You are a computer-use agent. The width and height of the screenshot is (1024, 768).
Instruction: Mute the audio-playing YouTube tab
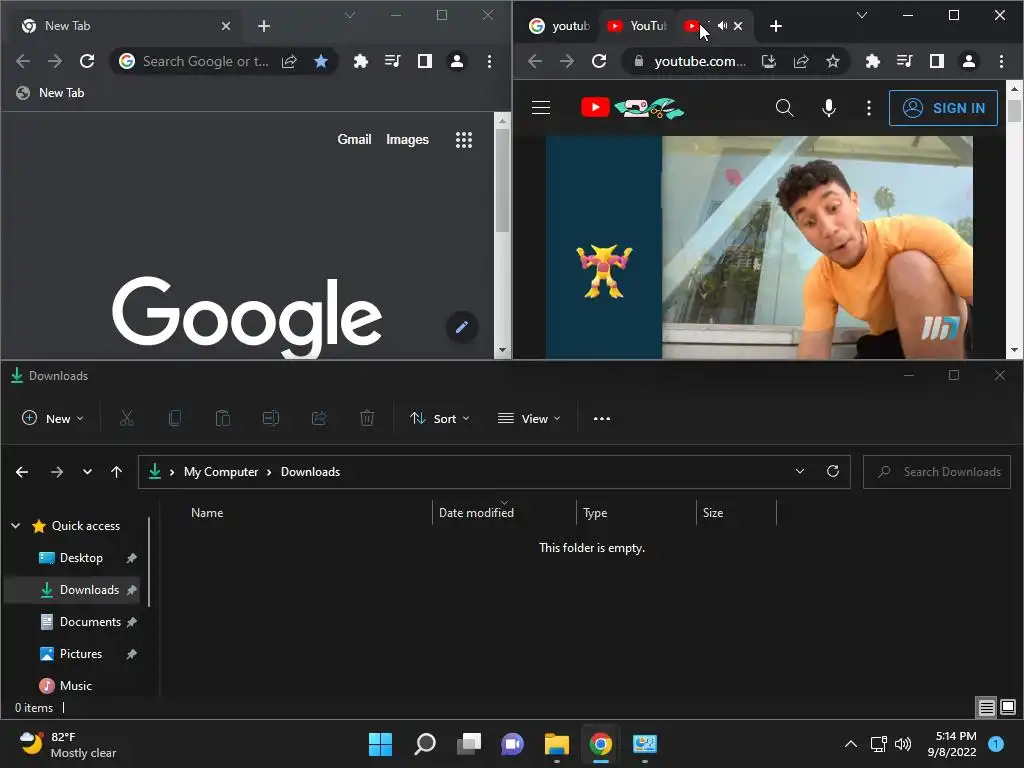point(722,25)
